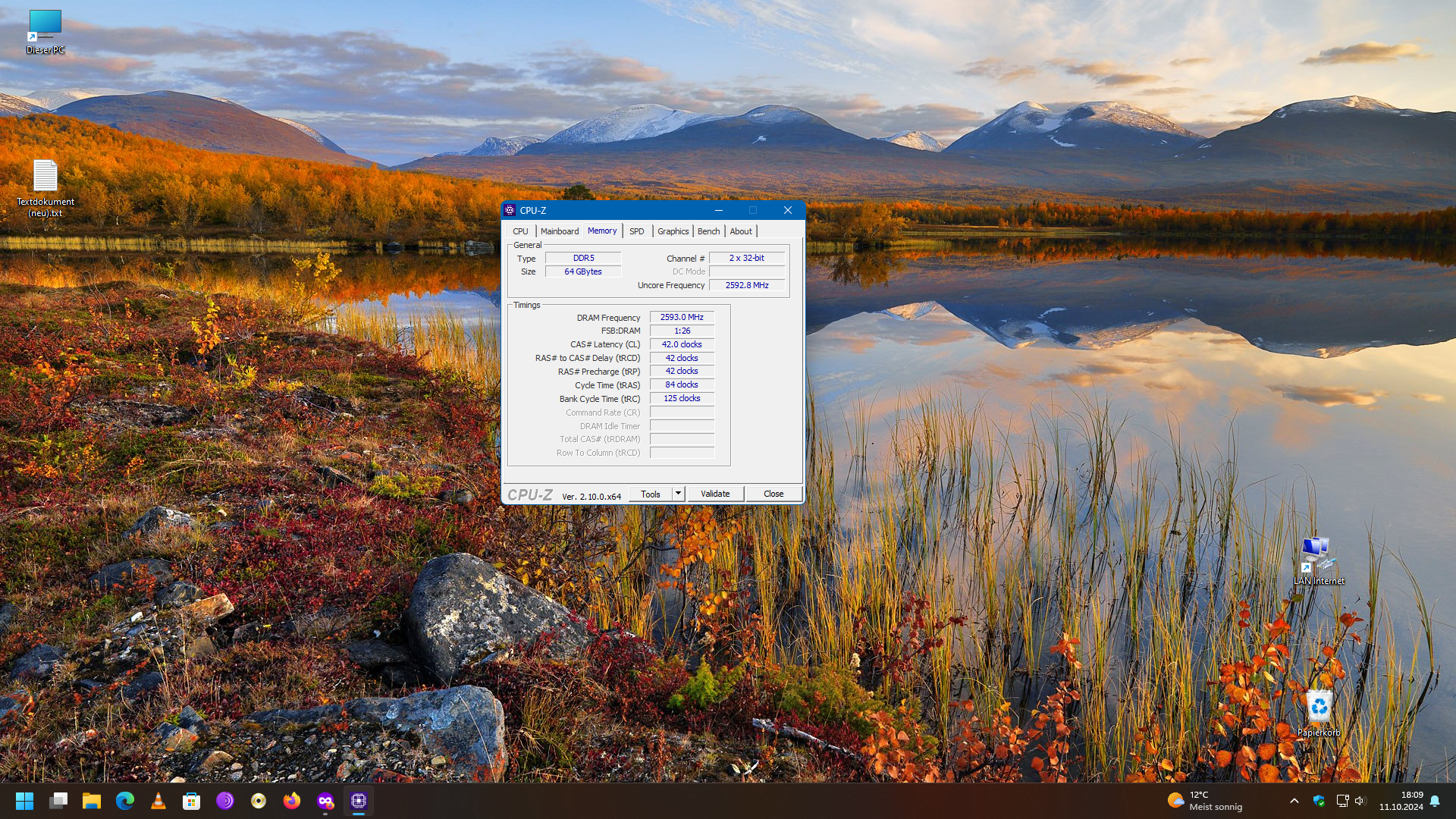The width and height of the screenshot is (1456, 819).
Task: Open the VLC media player taskbar icon
Action: tap(158, 801)
